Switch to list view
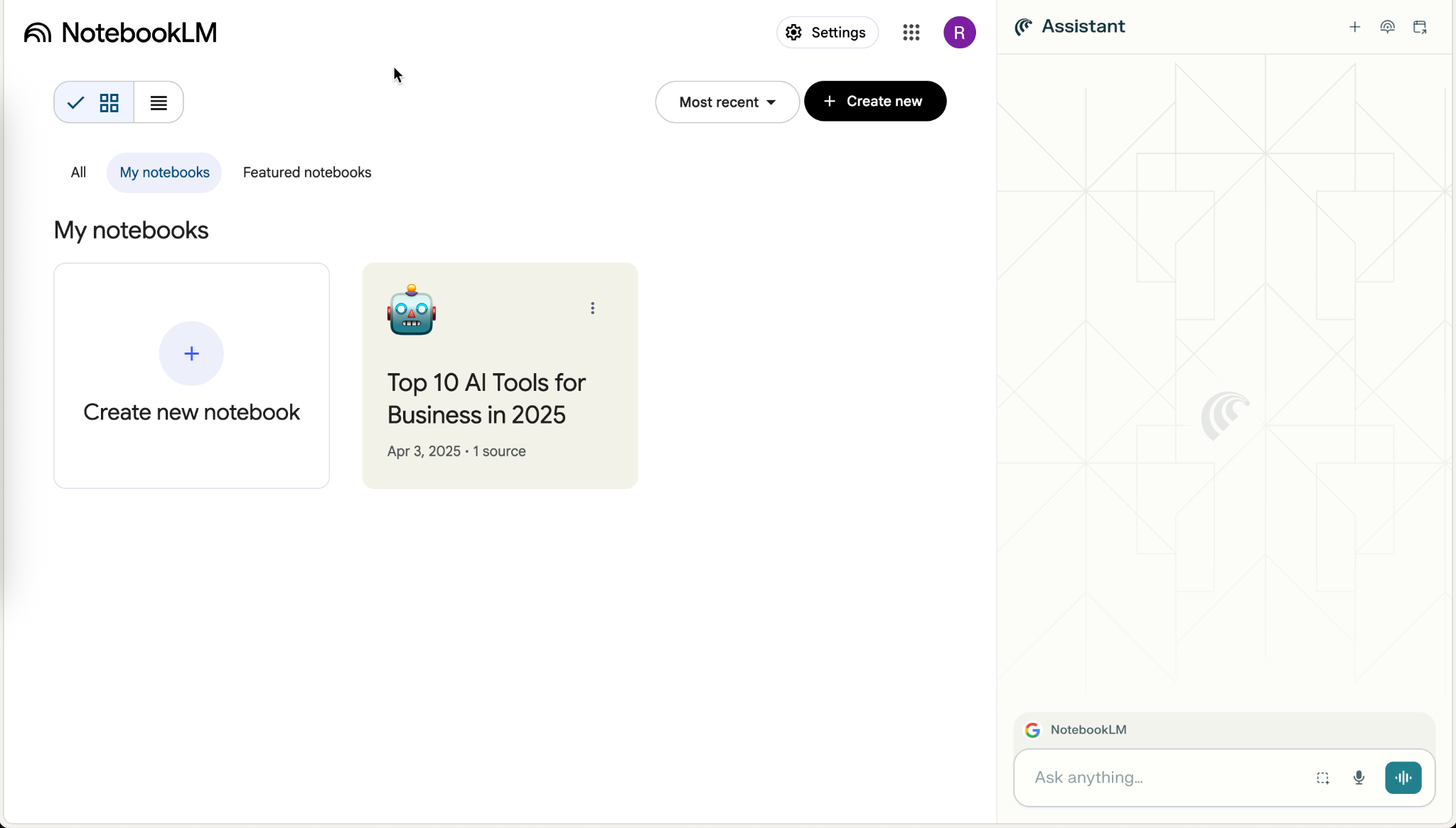The width and height of the screenshot is (1456, 828). (159, 102)
